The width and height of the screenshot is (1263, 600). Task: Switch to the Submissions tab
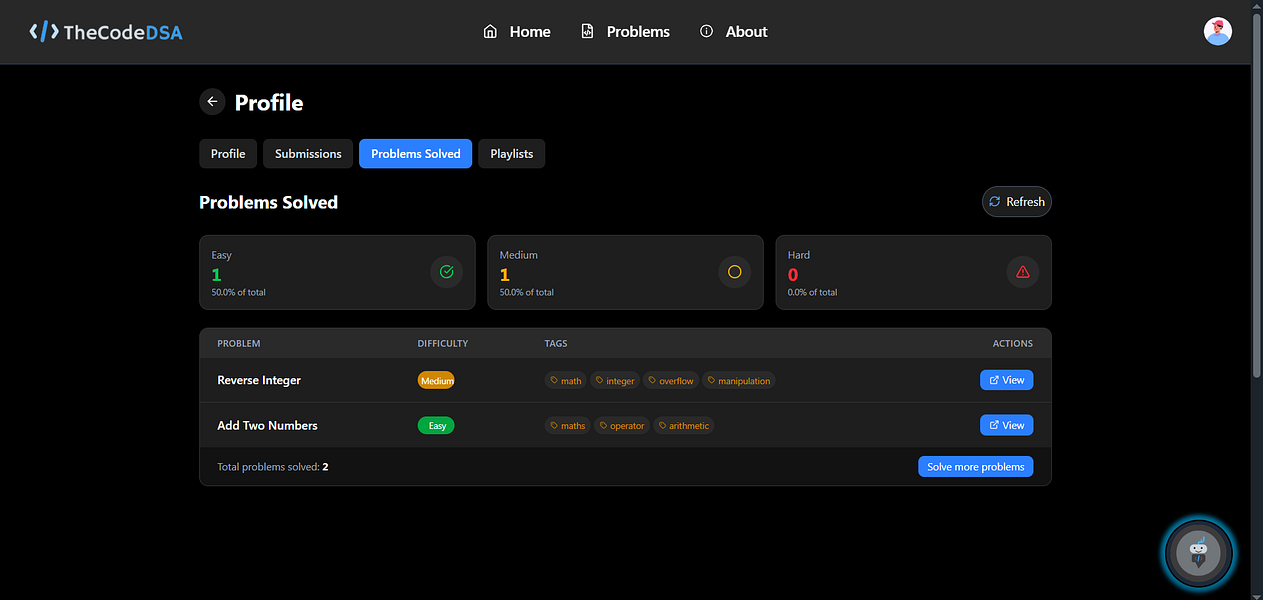point(308,154)
